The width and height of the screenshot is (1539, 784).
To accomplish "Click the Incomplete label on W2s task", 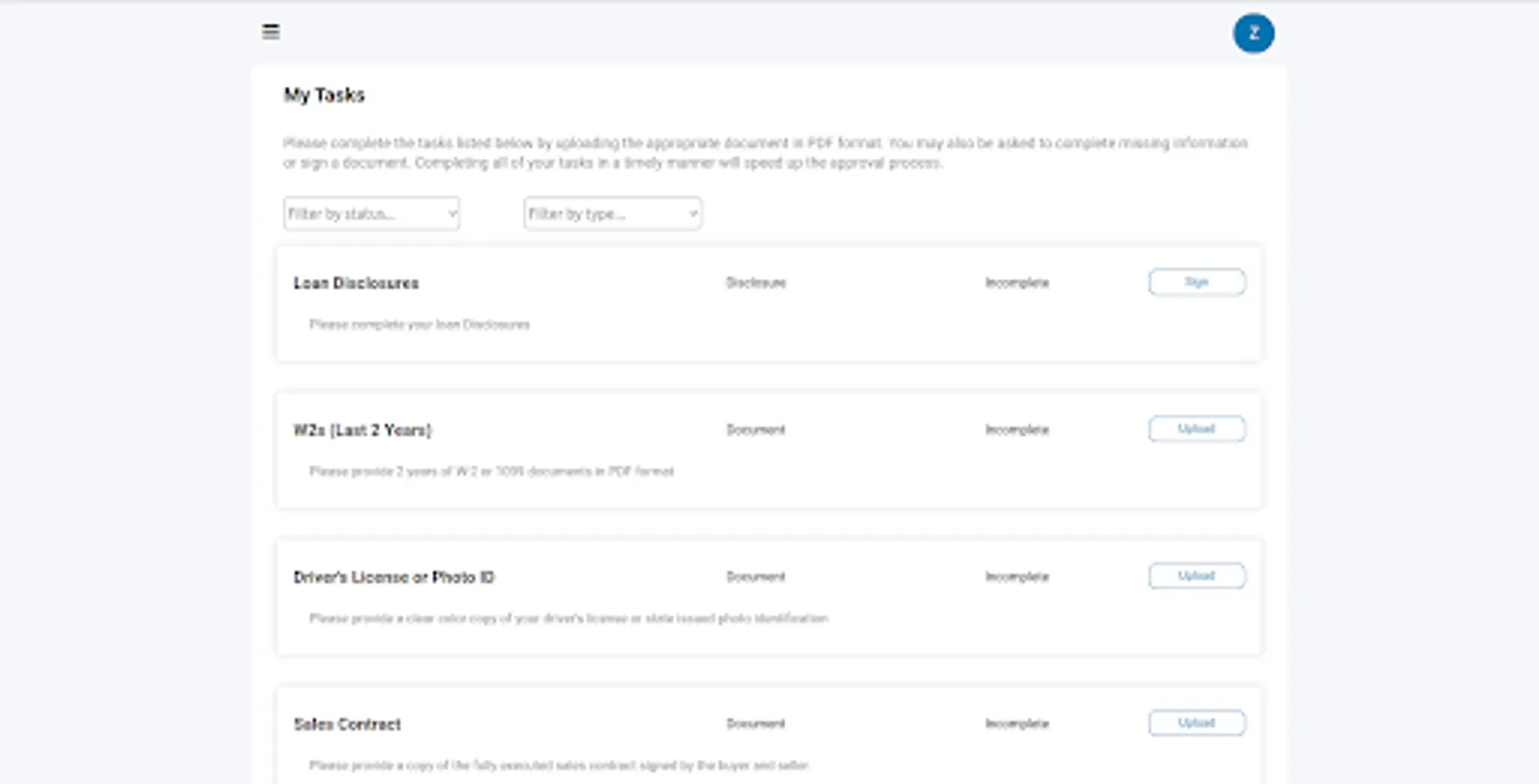I will point(1018,429).
